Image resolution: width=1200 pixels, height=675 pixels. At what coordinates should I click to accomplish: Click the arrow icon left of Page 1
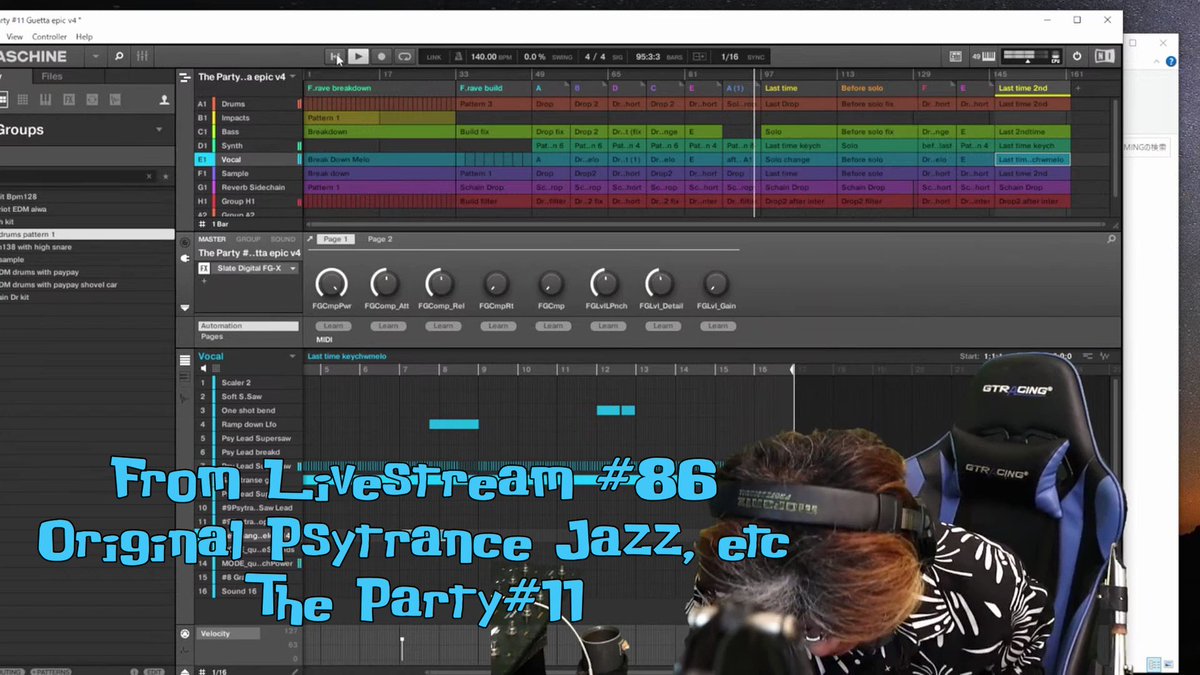point(310,239)
